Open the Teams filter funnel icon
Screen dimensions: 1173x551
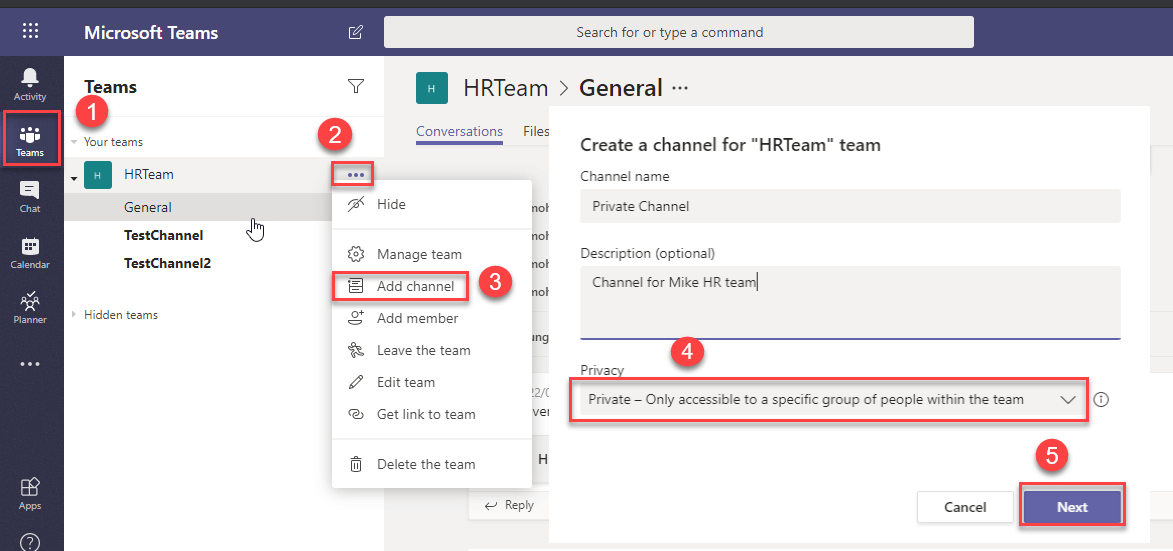tap(355, 87)
